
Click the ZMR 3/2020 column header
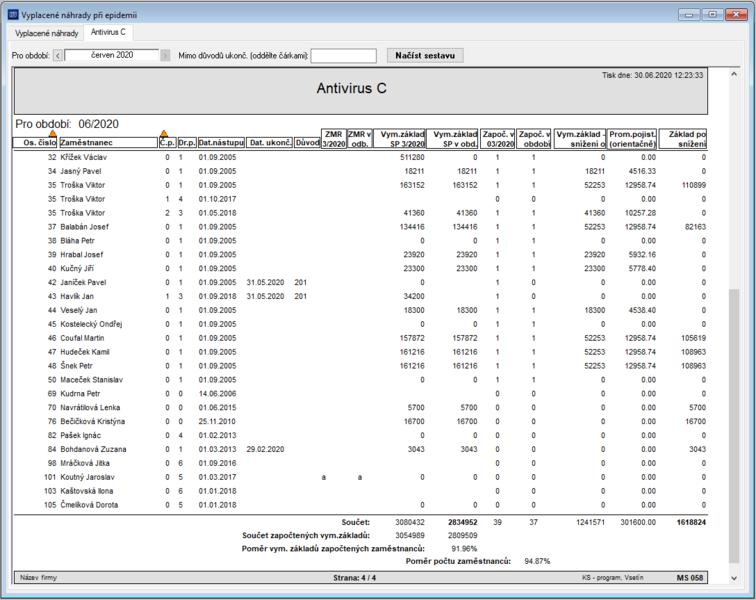point(334,139)
